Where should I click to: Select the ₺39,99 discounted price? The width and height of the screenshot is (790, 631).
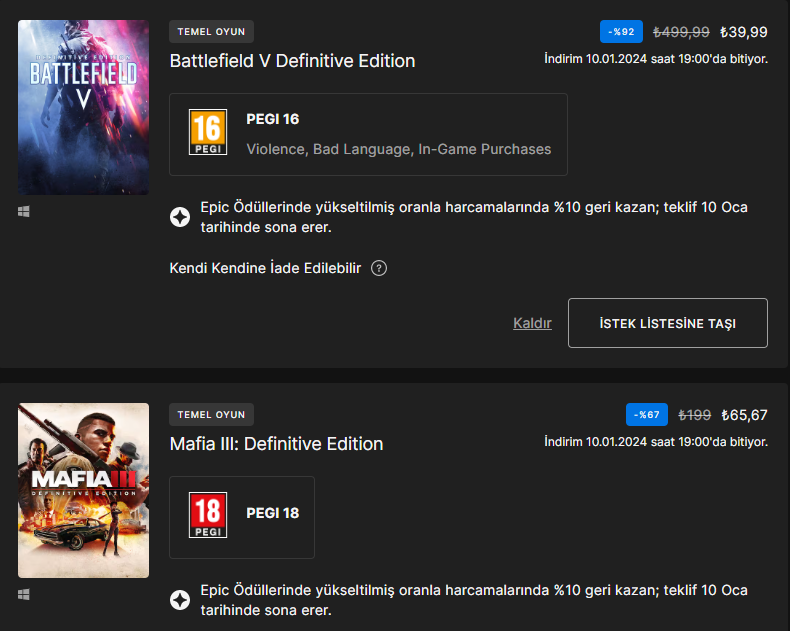[x=744, y=32]
